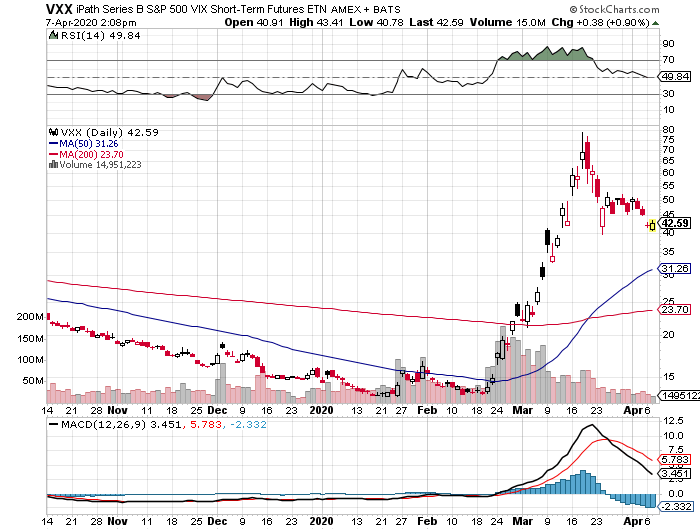Click the VXX ticker symbol title

pyautogui.click(x=59, y=9)
